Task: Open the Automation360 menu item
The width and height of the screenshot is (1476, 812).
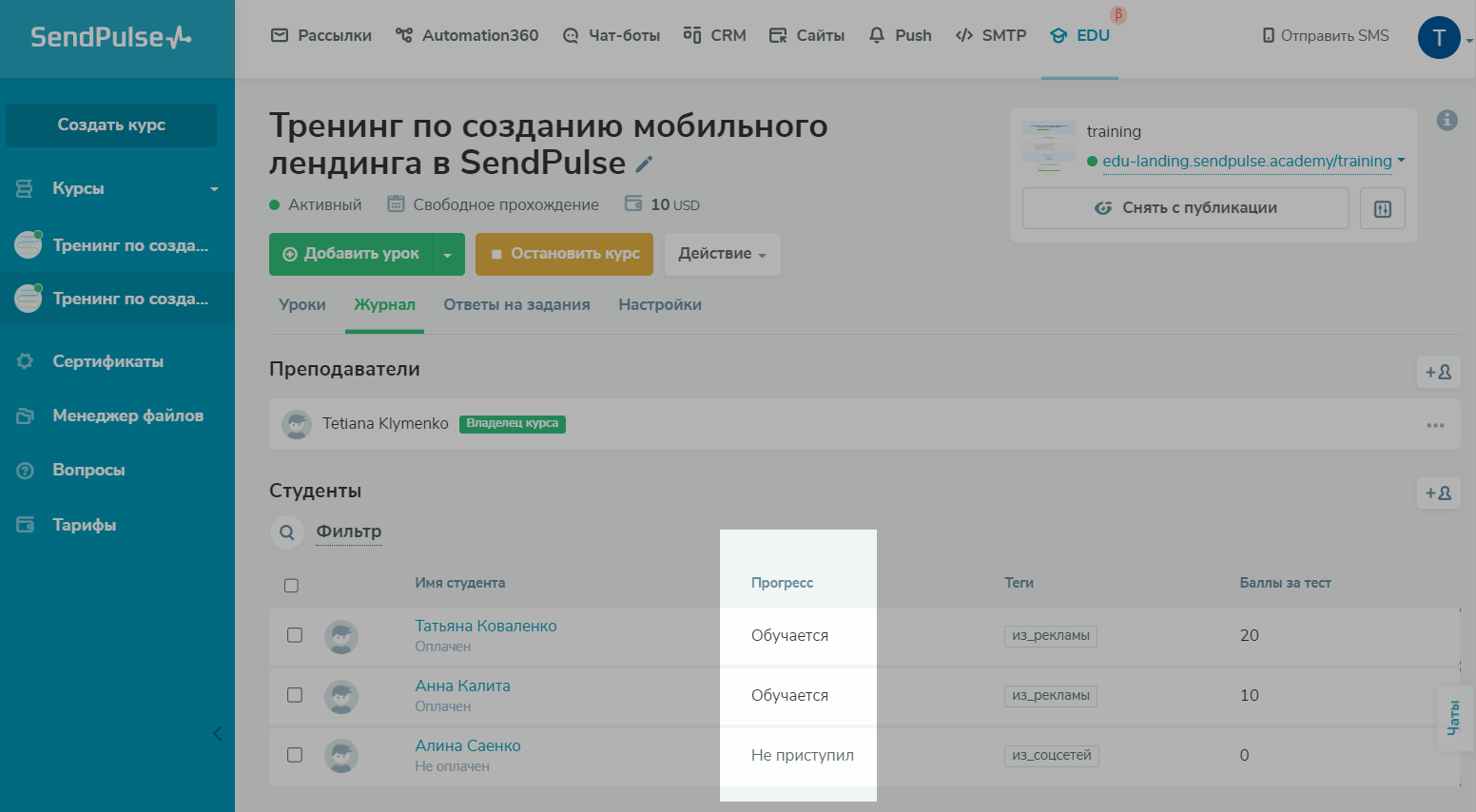Action: (467, 36)
